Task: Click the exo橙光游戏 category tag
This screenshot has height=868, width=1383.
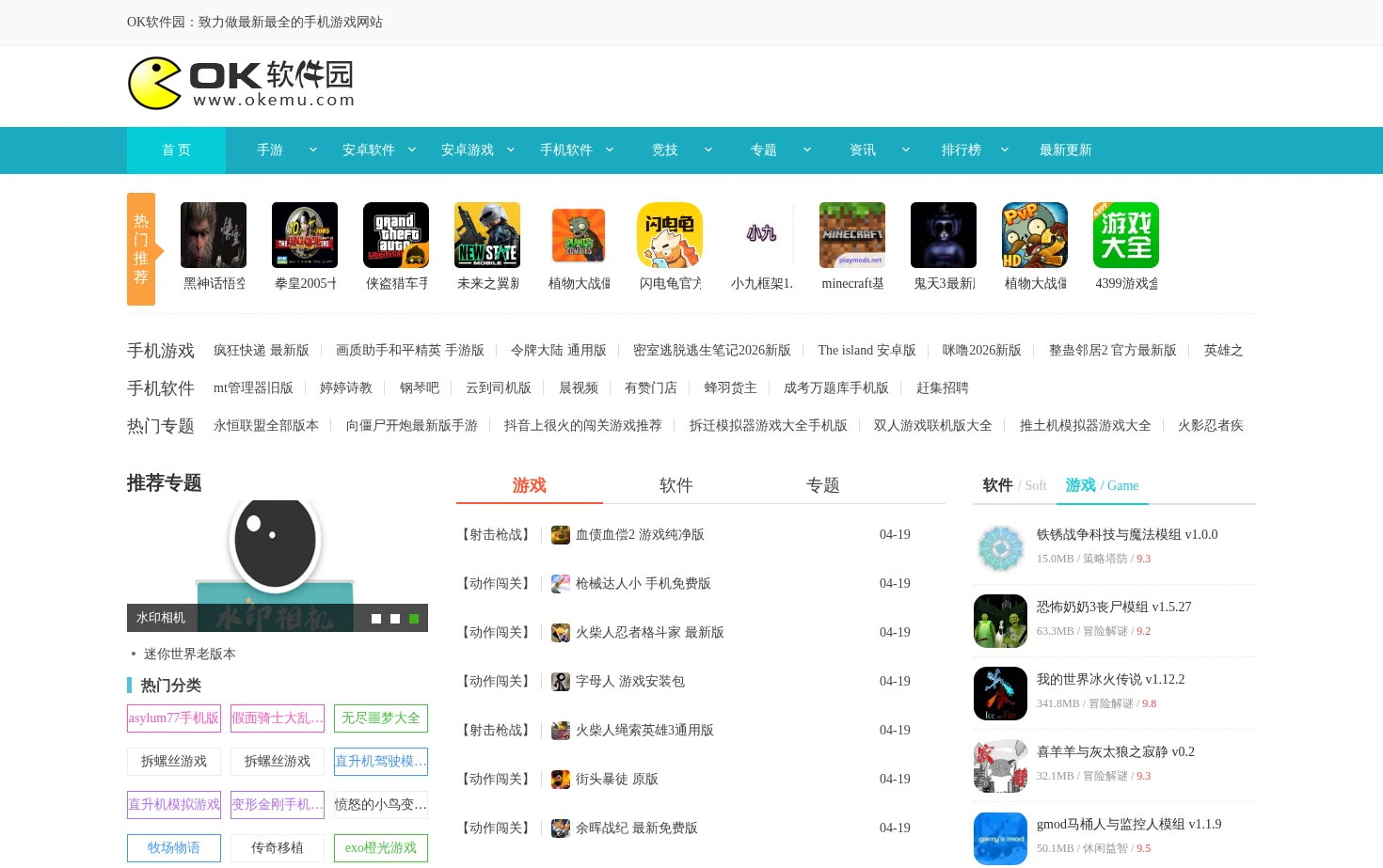Action: click(381, 848)
